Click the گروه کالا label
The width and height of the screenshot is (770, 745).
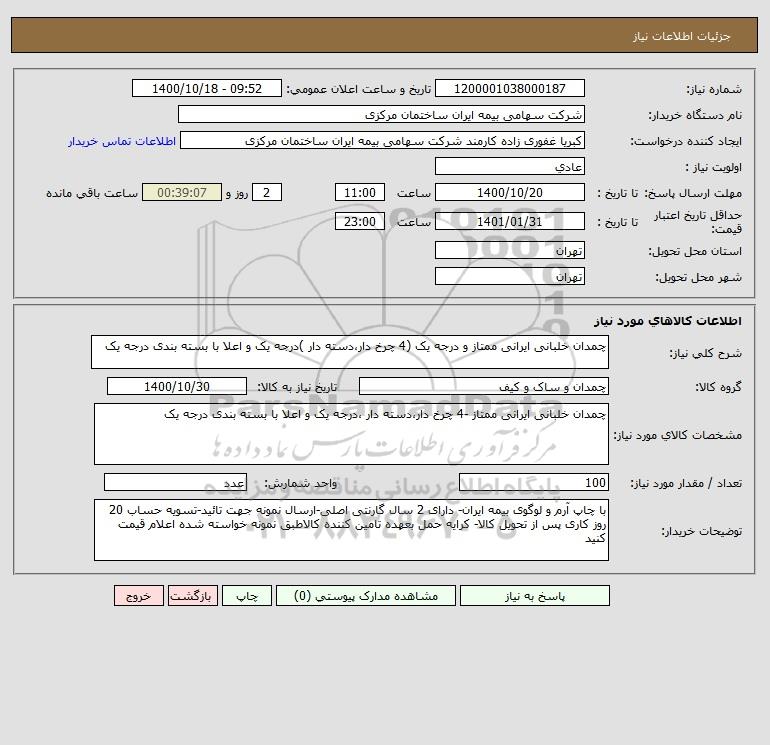[x=718, y=387]
